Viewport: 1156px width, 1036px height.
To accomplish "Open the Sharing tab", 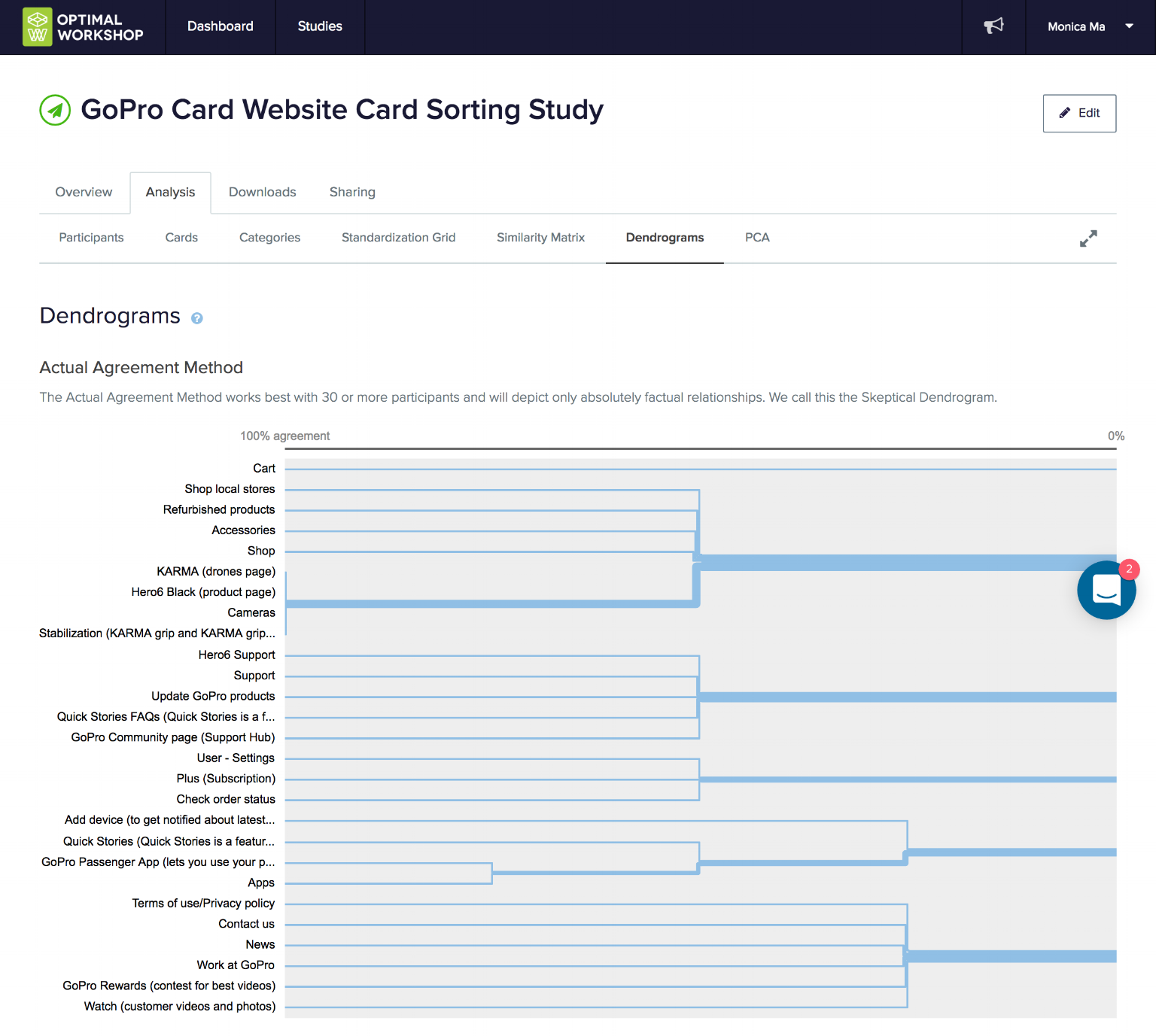I will coord(352,193).
